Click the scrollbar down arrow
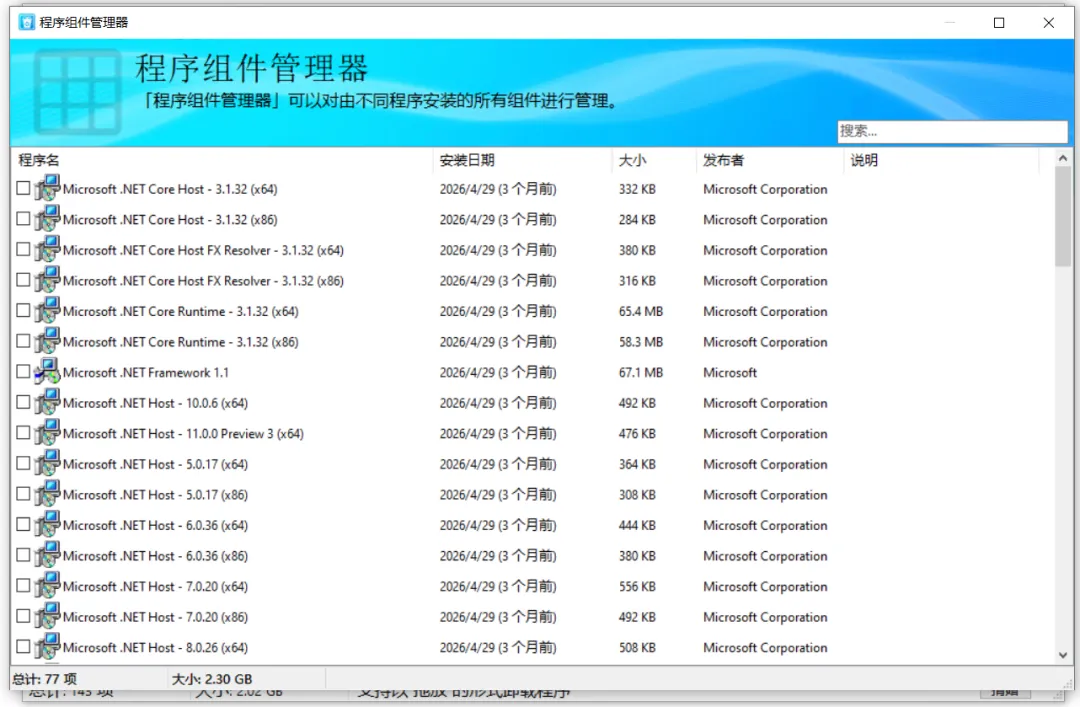This screenshot has height=707, width=1080. click(1063, 655)
